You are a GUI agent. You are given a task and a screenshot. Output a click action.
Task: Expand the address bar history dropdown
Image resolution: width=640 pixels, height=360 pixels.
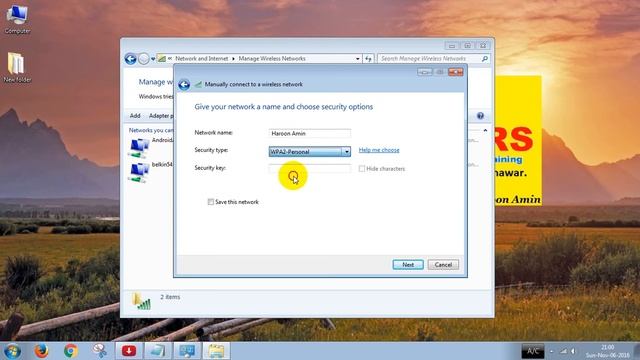tap(358, 59)
